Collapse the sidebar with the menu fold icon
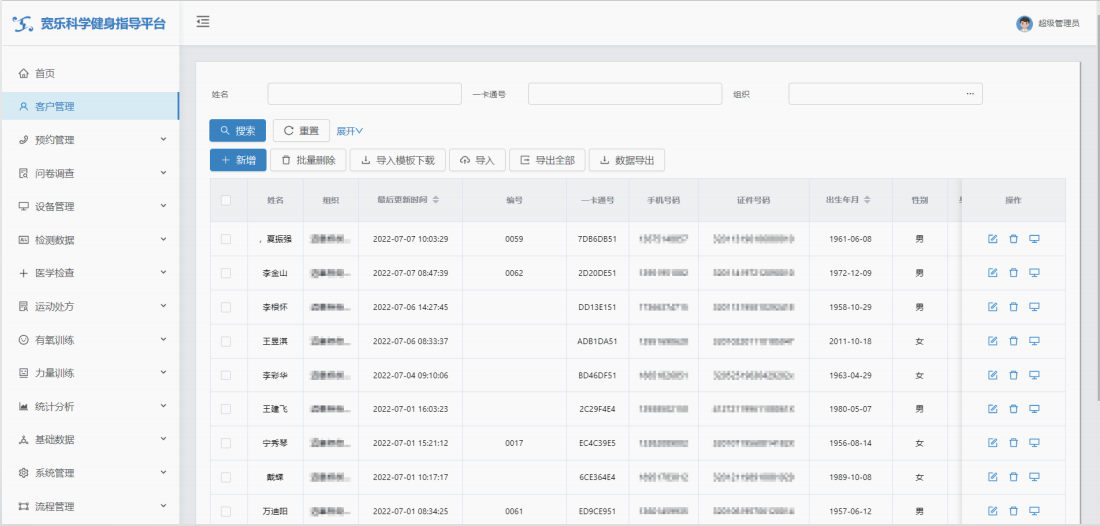 [203, 22]
